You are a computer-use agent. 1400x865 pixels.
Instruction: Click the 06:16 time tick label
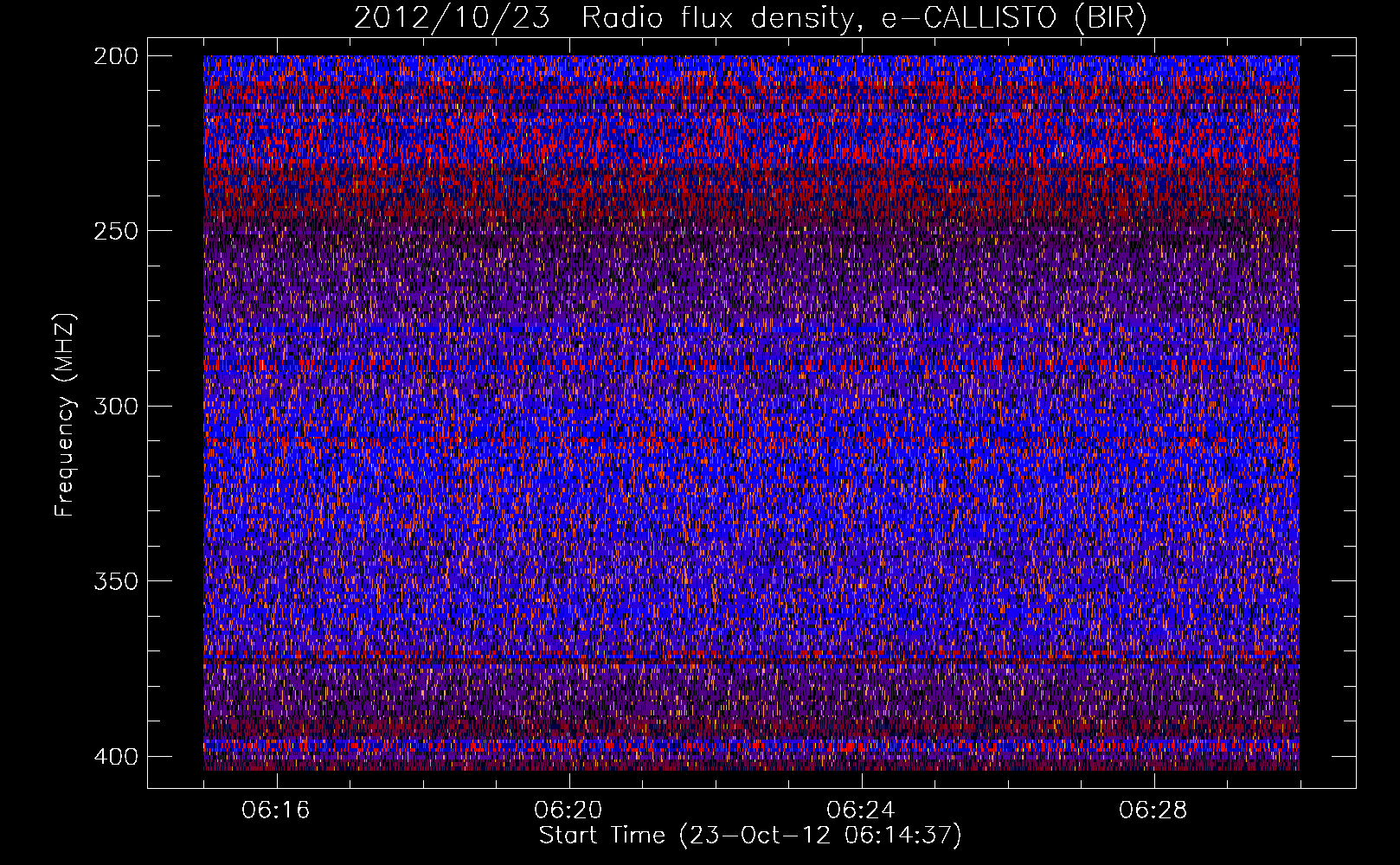coord(276,811)
